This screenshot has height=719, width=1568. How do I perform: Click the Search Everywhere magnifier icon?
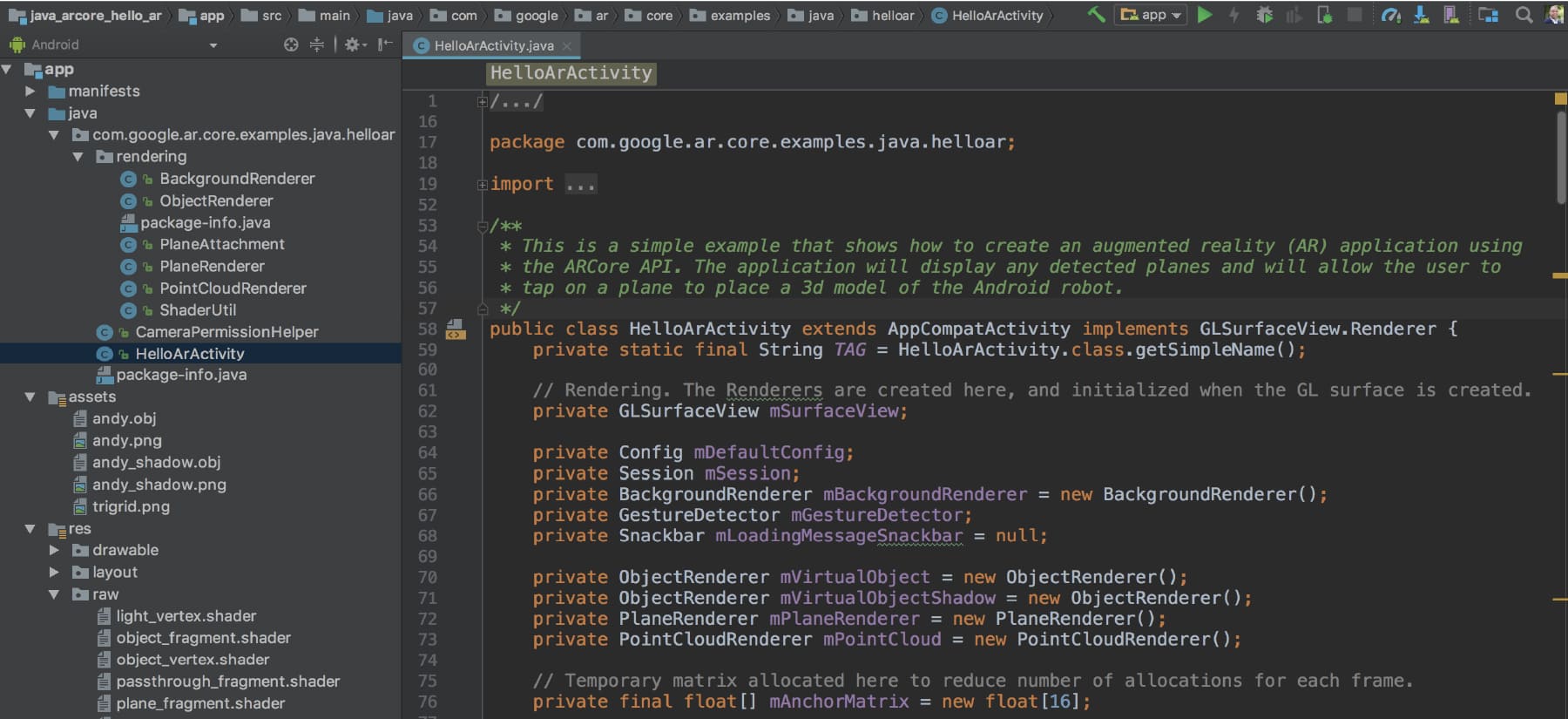coord(1524,15)
